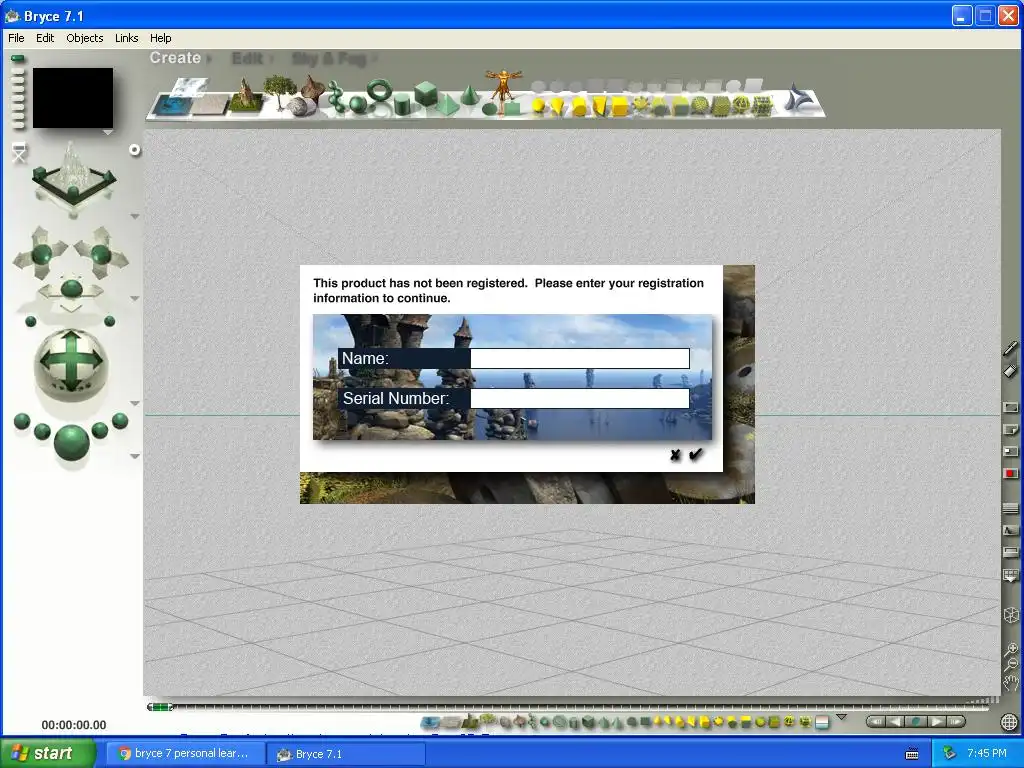The image size is (1024, 768).
Task: Create a green pyramid primitive
Action: 448,104
